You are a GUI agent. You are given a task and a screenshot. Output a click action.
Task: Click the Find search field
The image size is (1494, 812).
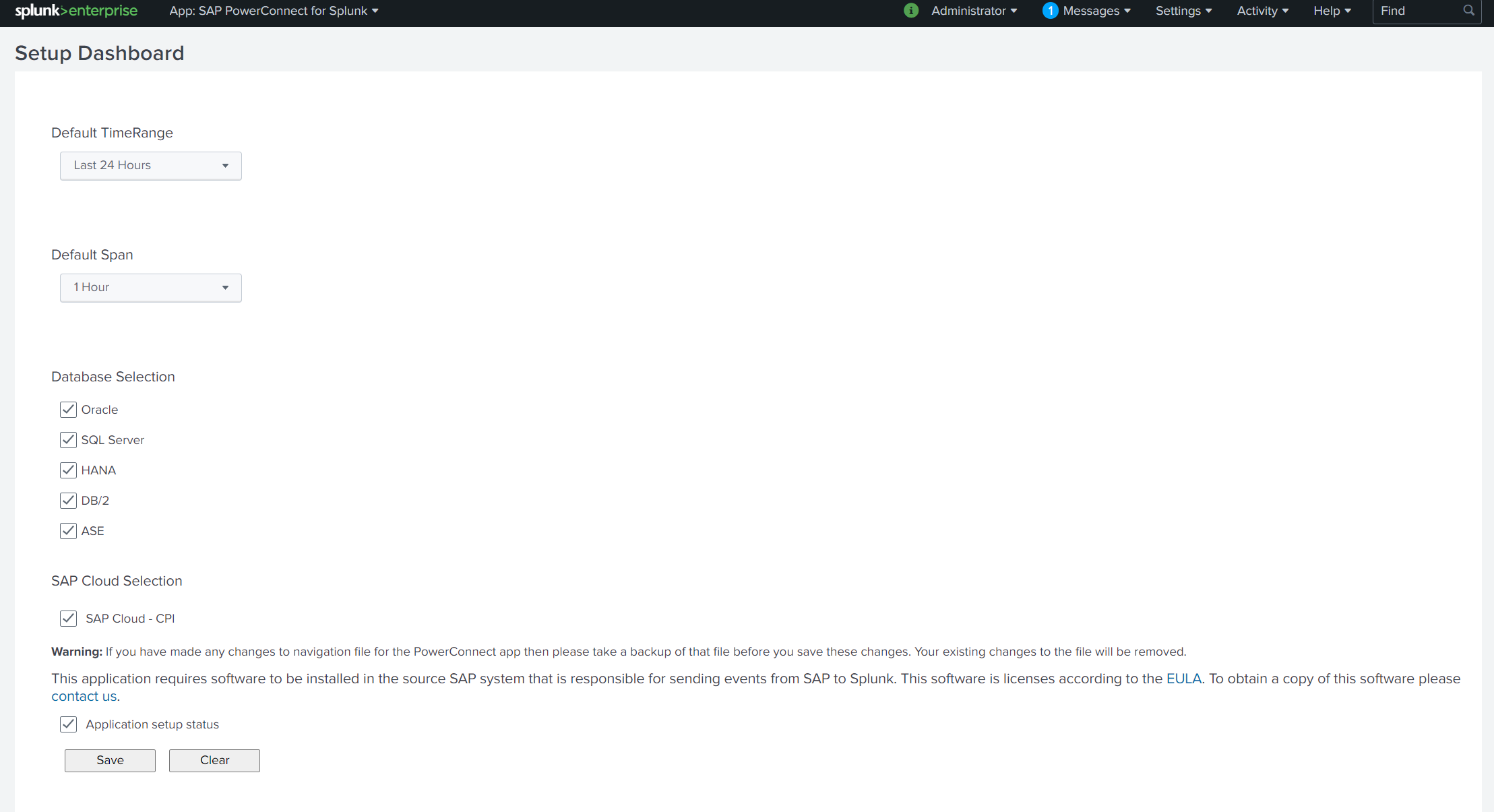tap(1419, 11)
